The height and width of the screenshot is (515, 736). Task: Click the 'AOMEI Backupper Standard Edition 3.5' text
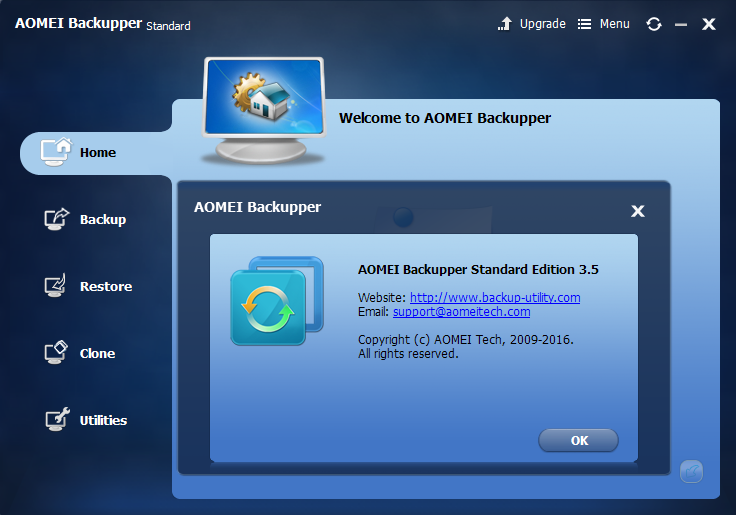point(478,269)
